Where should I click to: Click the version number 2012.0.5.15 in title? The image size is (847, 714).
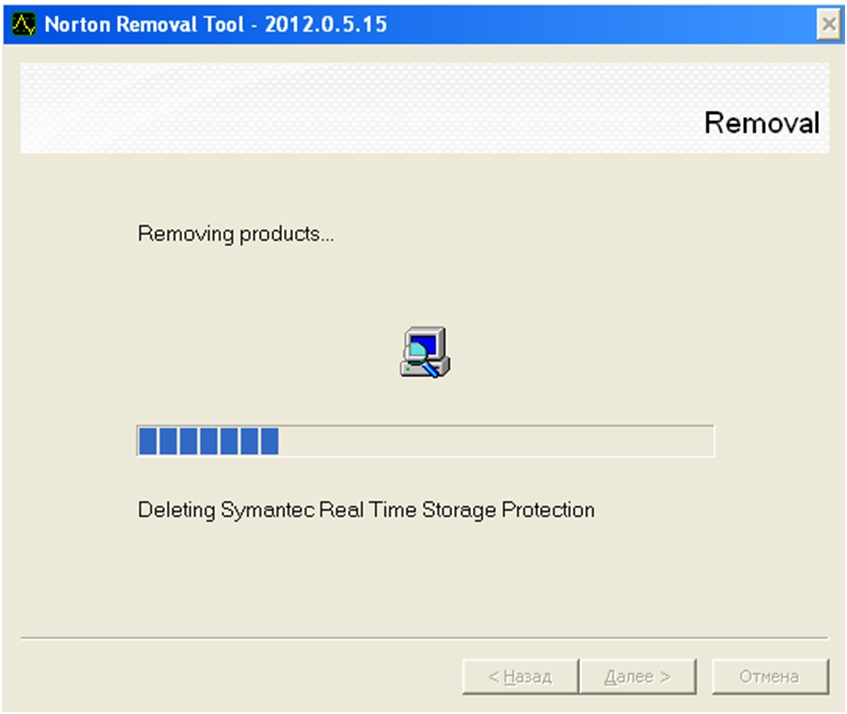click(326, 24)
